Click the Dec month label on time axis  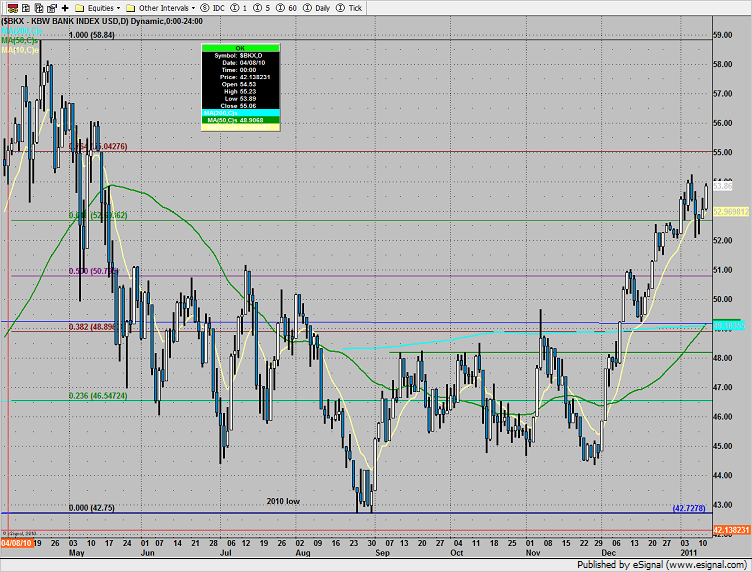[608, 553]
